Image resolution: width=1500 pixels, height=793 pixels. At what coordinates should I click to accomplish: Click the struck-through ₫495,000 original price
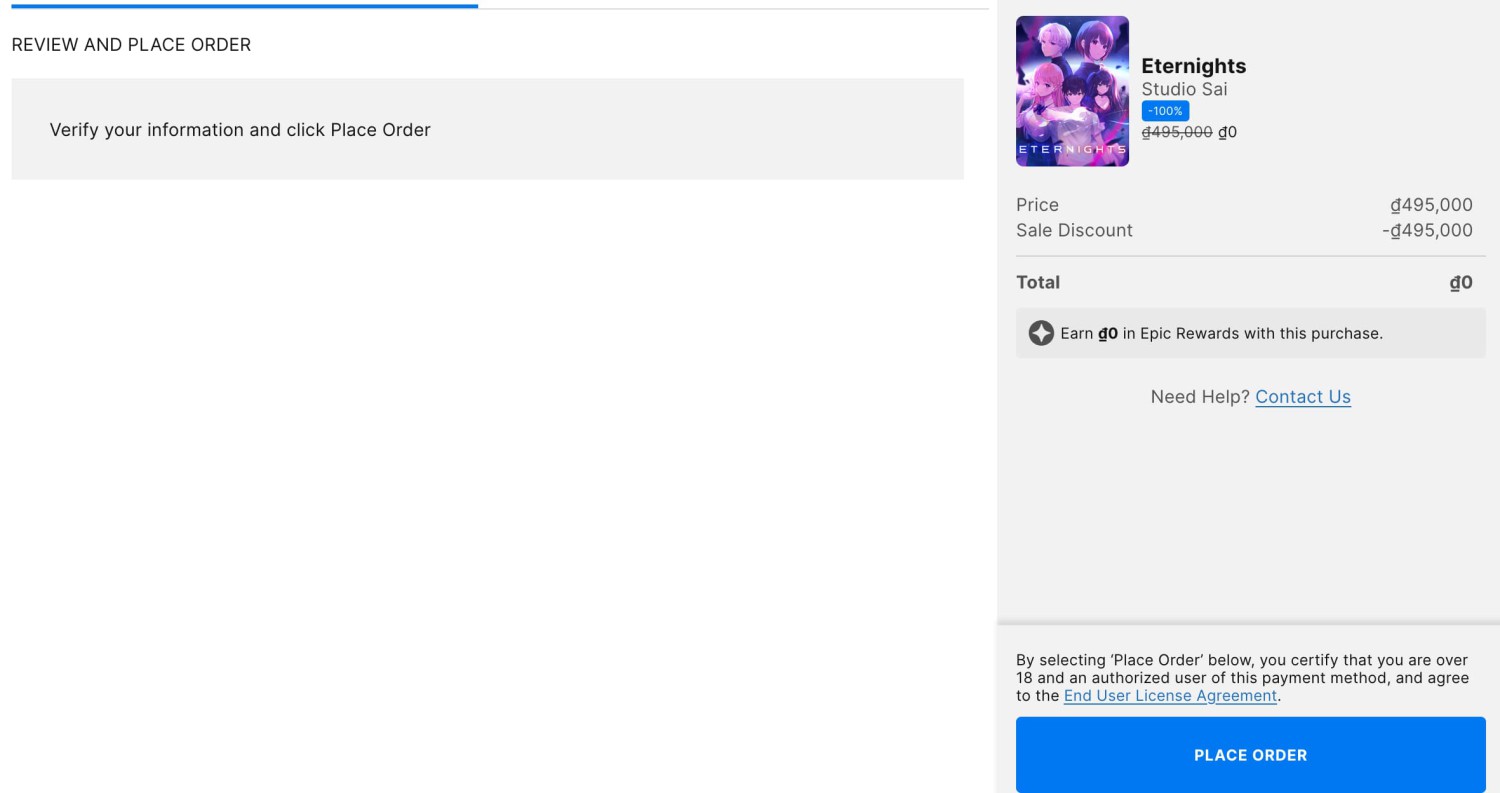pyautogui.click(x=1177, y=132)
